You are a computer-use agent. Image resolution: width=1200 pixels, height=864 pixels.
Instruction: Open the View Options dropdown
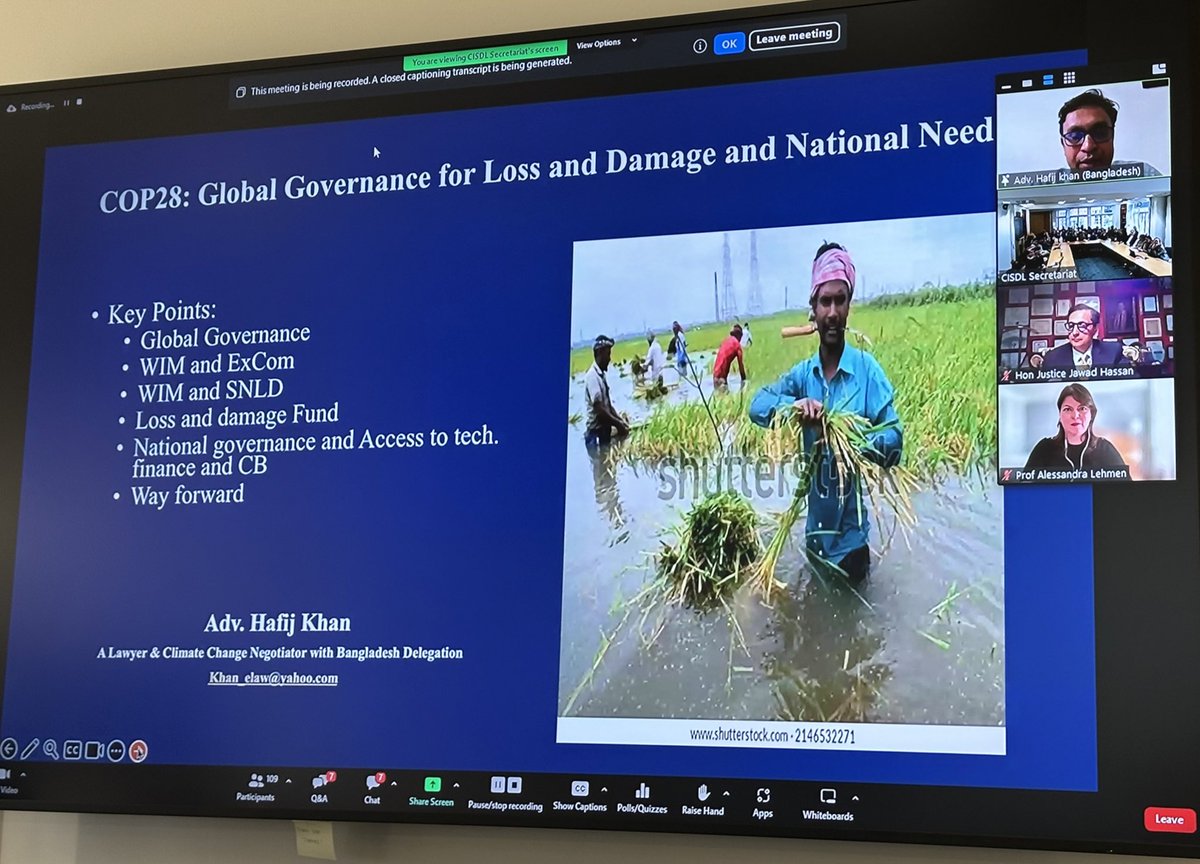605,44
